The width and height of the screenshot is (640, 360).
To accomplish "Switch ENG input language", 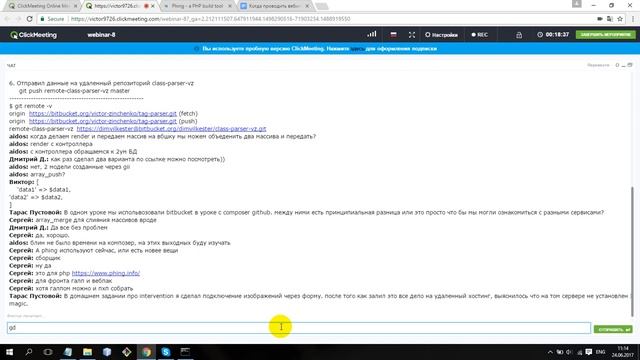I will [x=600, y=352].
